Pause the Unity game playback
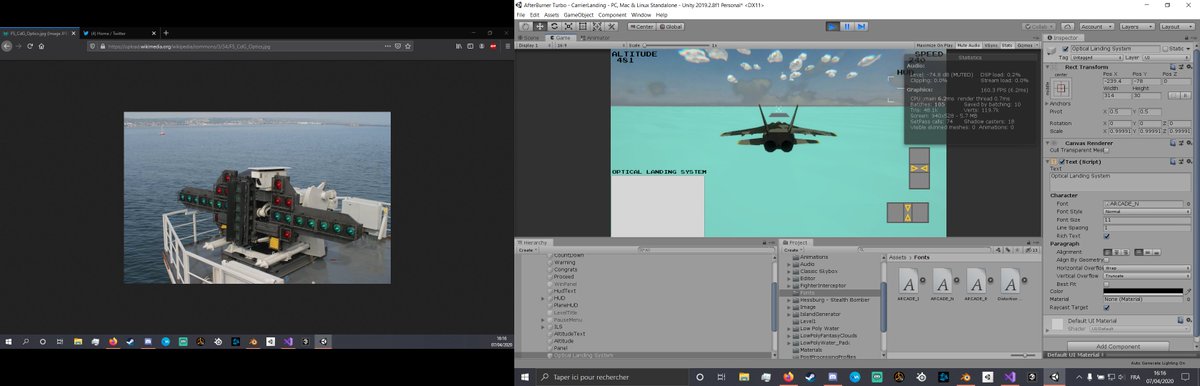This screenshot has width=1200, height=386. tap(848, 27)
